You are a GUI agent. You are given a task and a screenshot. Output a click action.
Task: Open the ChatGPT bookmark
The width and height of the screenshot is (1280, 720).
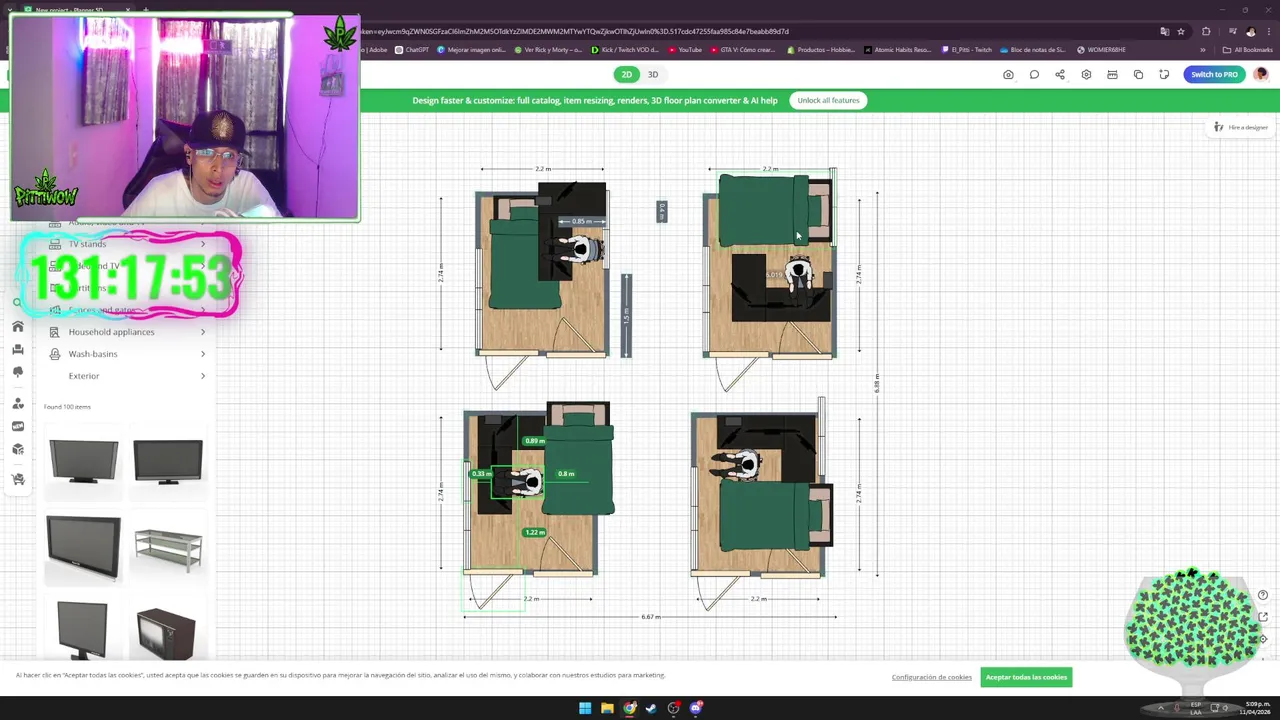pyautogui.click(x=412, y=49)
